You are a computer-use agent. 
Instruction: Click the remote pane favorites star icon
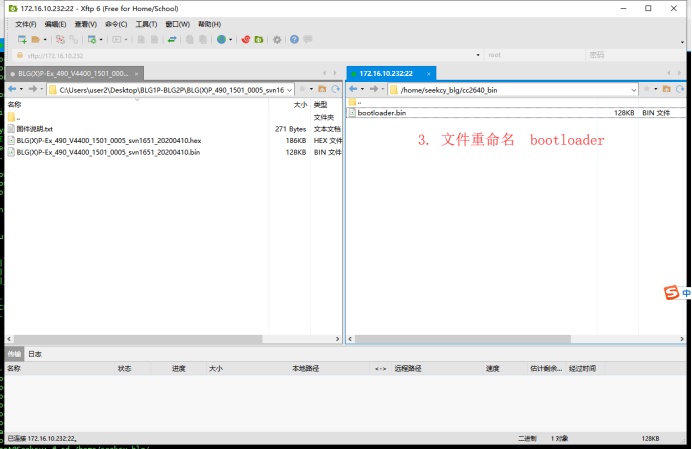pos(647,89)
